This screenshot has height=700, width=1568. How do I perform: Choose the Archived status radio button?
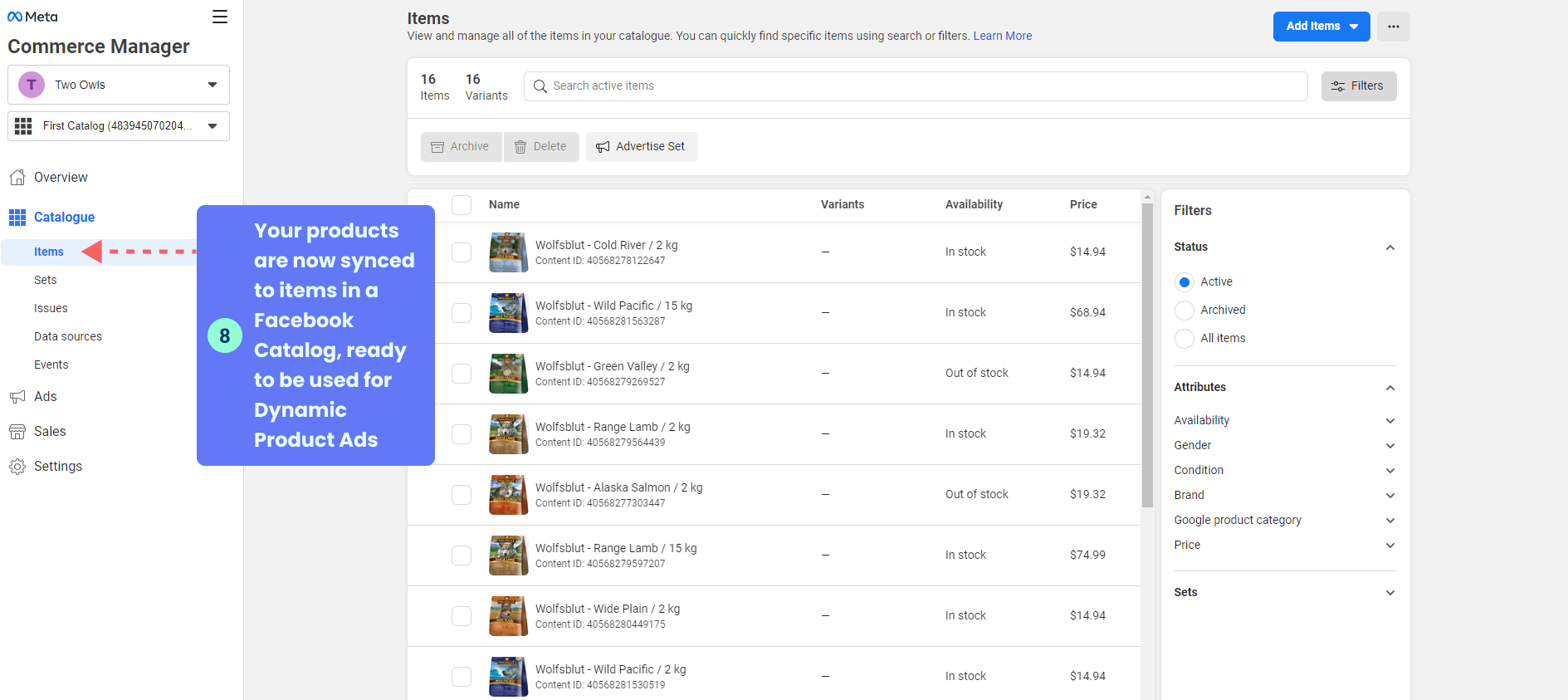tap(1185, 311)
